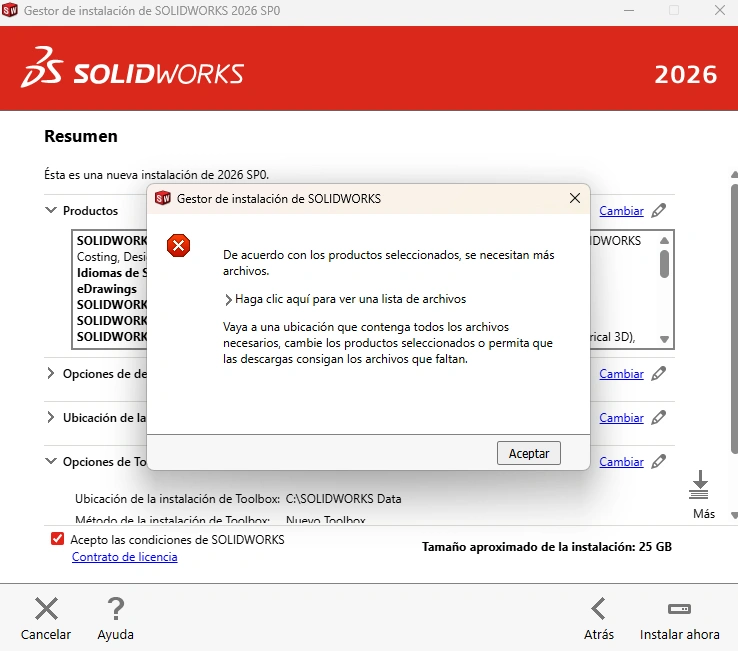Close the main installer window
This screenshot has height=651, width=738.
click(x=720, y=10)
